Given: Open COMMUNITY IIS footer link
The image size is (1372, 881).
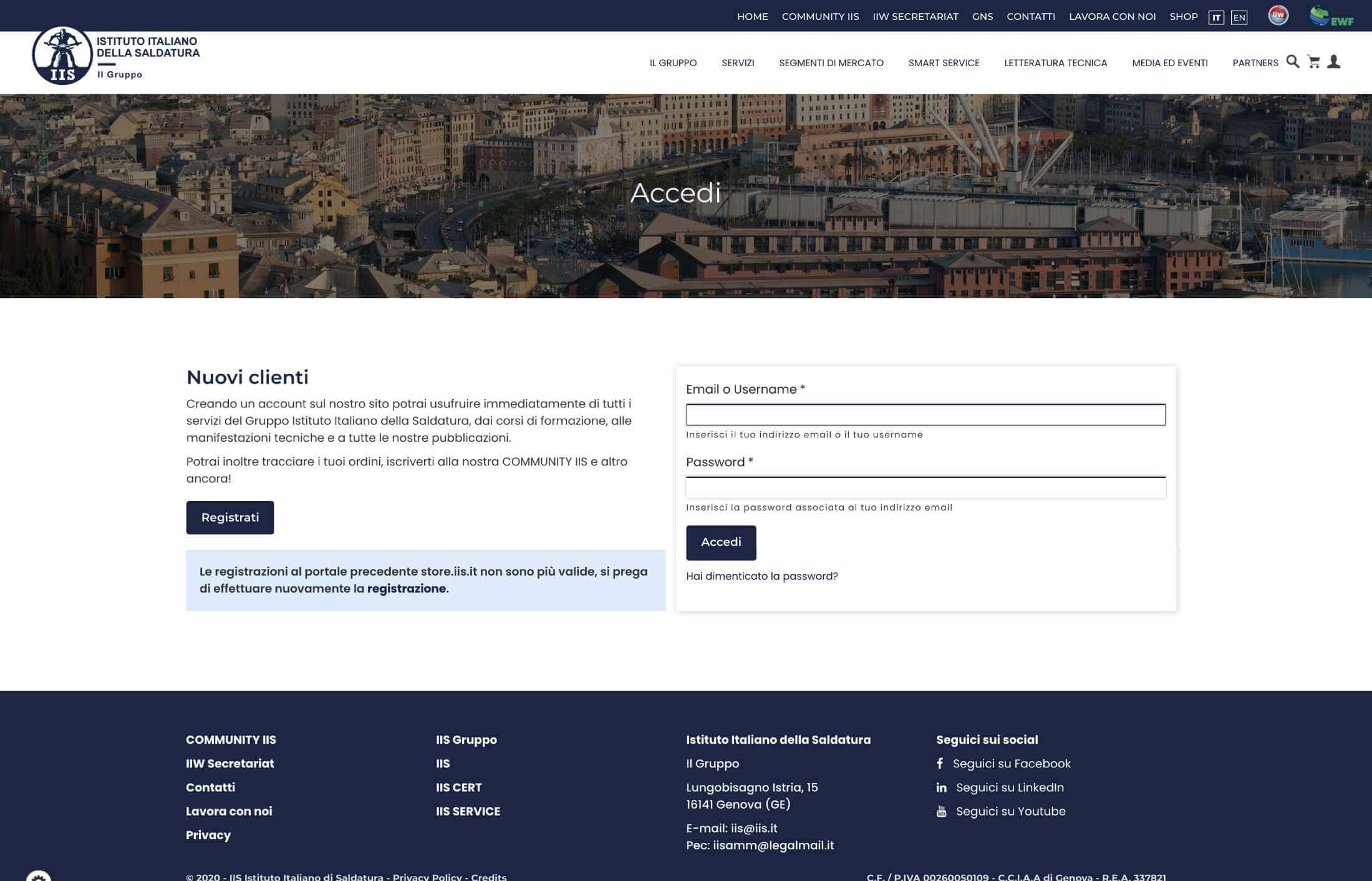Looking at the screenshot, I should (x=231, y=739).
